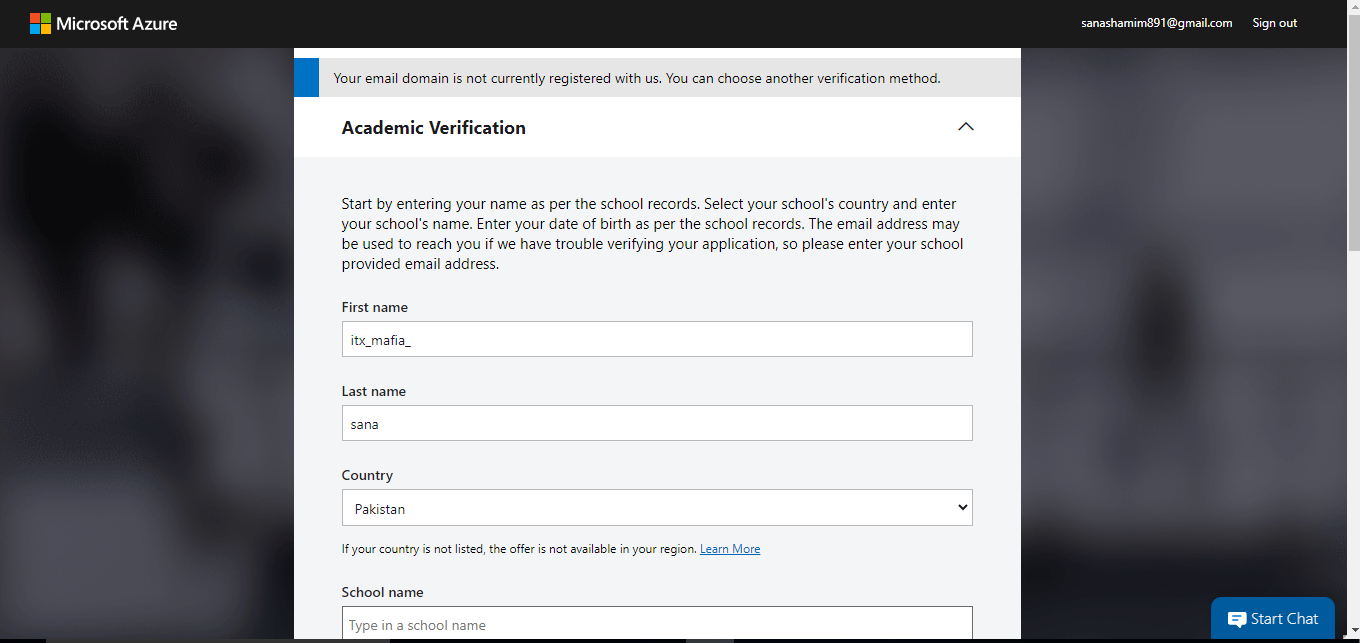Click the Microsoft Azure logo
The image size is (1360, 643).
coord(103,22)
